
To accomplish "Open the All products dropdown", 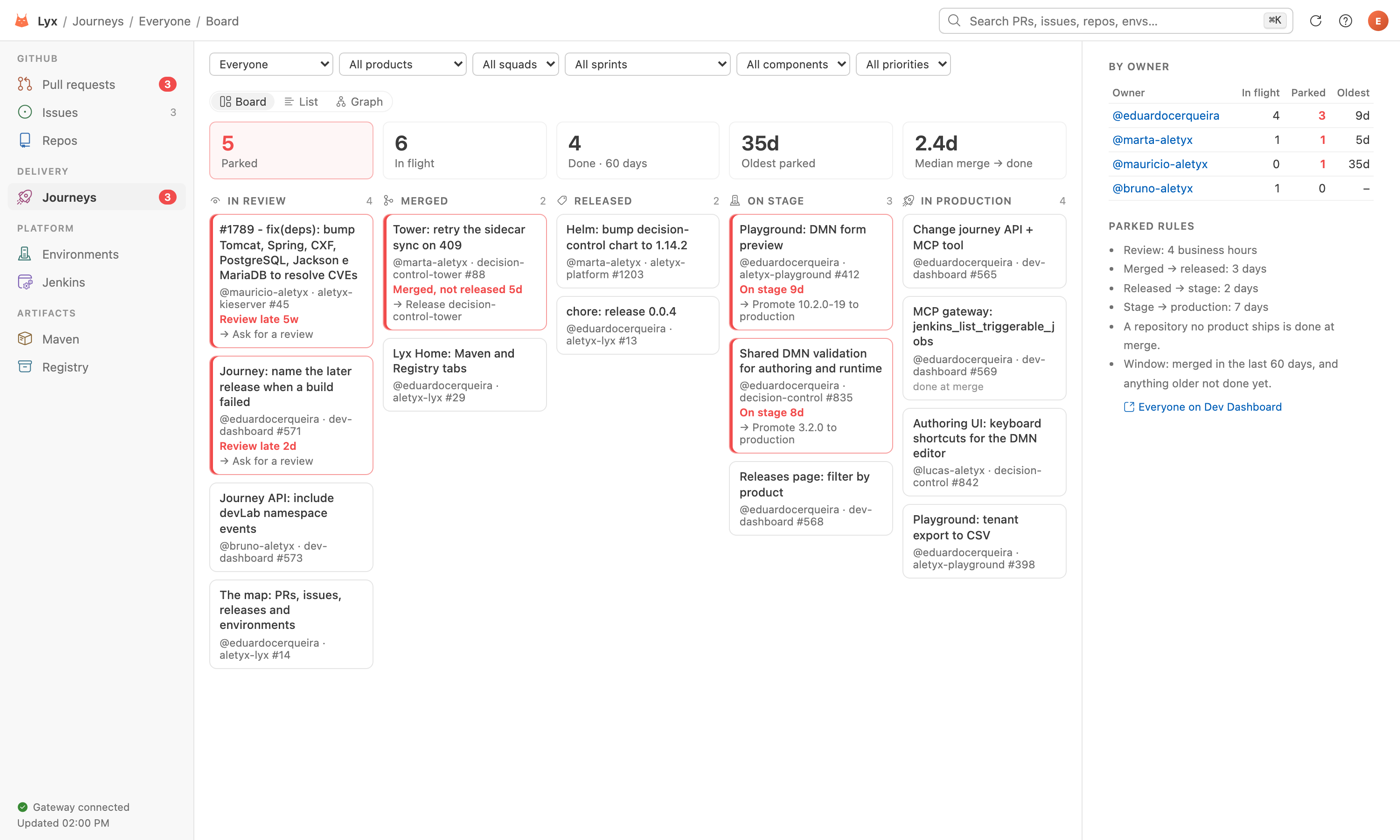I will click(403, 64).
